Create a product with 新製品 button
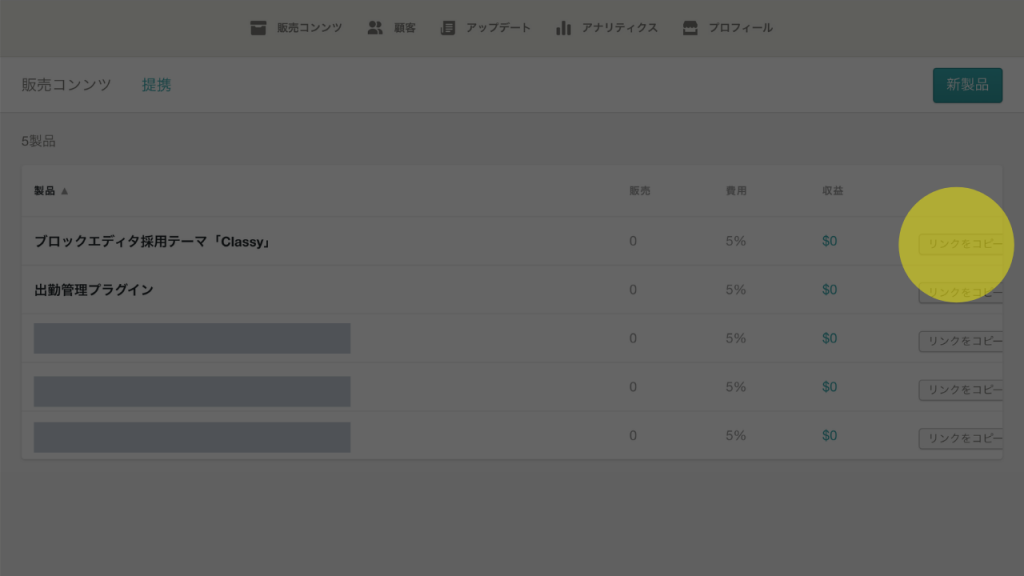 (x=967, y=85)
